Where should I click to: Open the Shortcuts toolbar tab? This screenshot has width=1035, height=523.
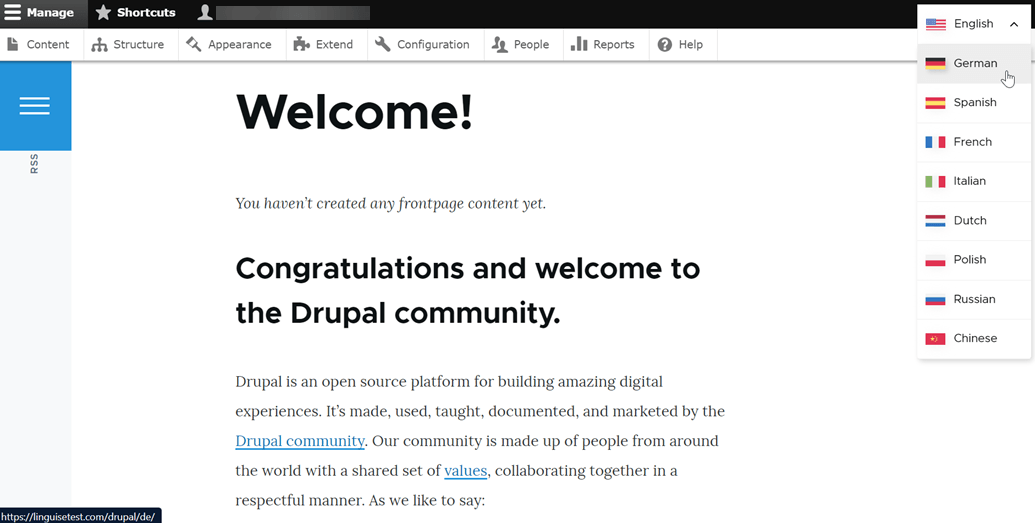tap(135, 13)
